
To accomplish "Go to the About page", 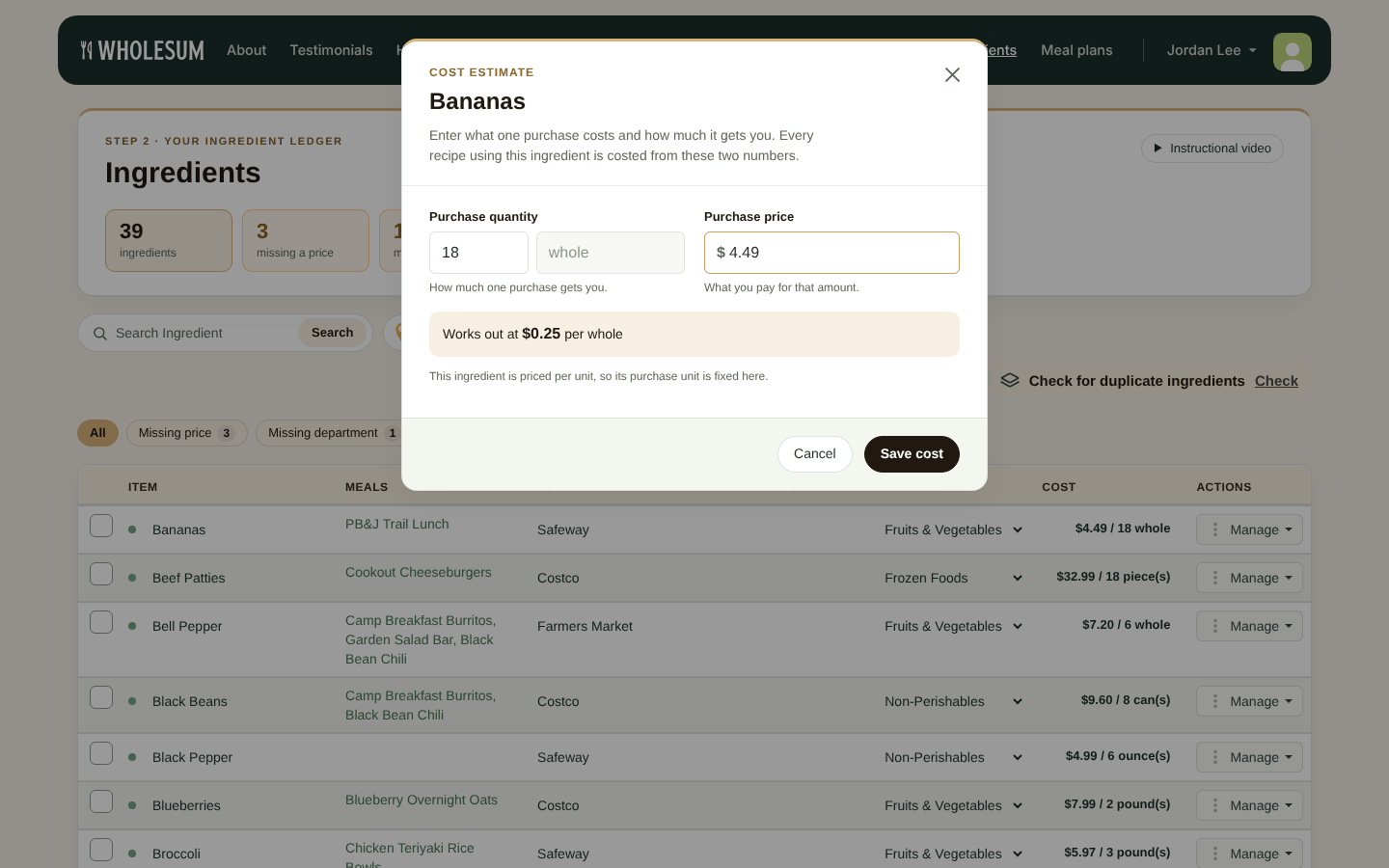I will (x=247, y=50).
